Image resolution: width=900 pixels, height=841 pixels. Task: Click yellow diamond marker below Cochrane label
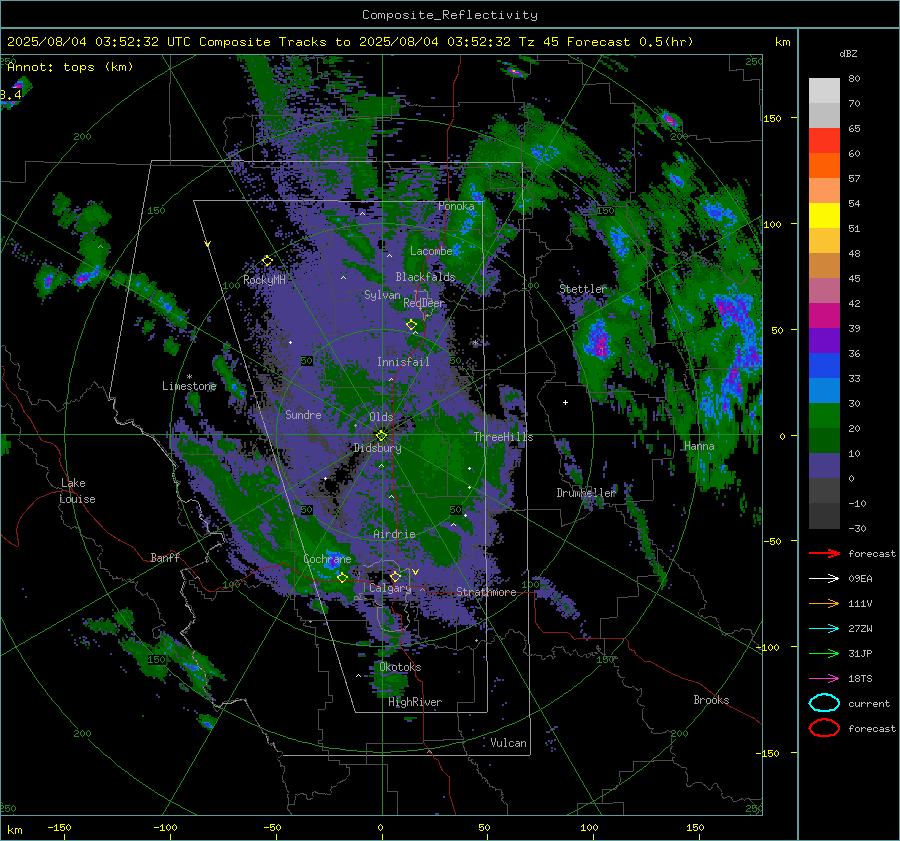click(343, 578)
